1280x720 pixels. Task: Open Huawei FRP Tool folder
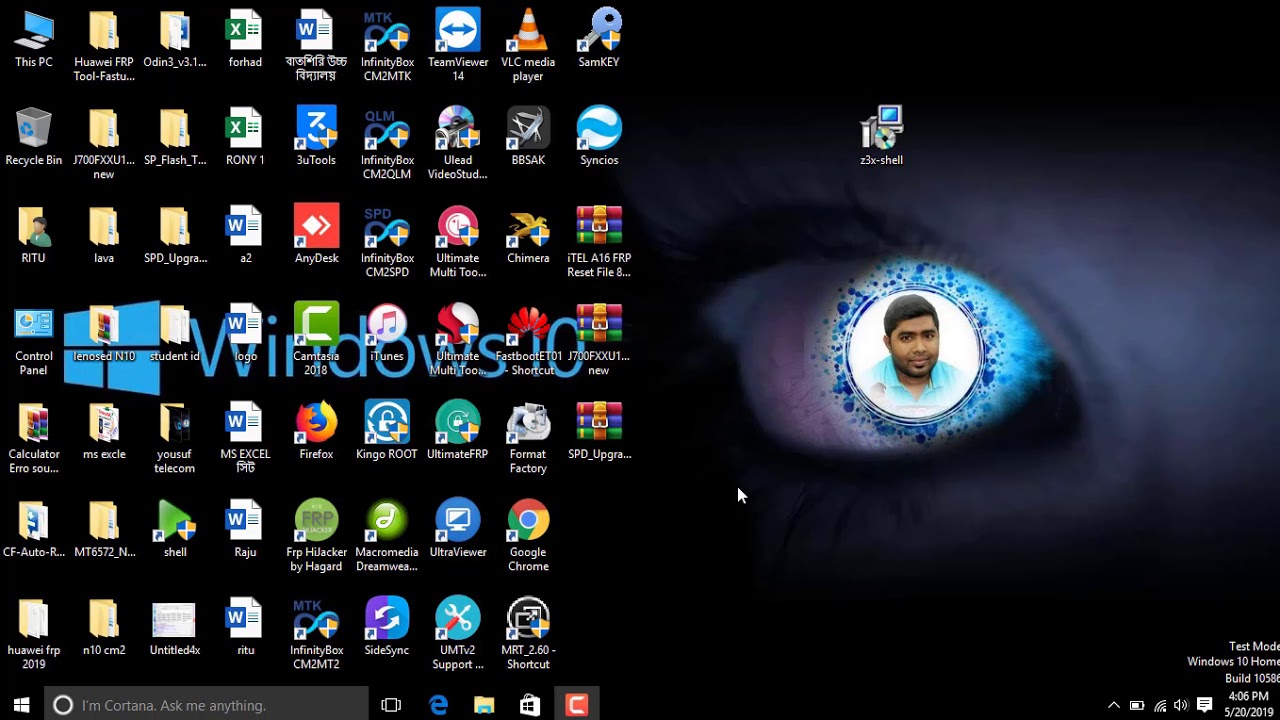click(x=104, y=45)
